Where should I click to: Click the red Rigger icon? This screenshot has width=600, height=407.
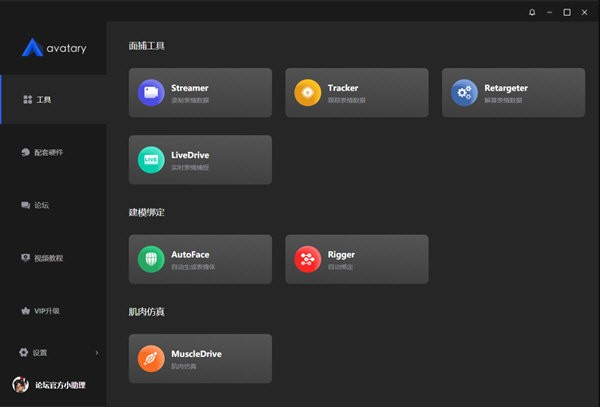307,259
